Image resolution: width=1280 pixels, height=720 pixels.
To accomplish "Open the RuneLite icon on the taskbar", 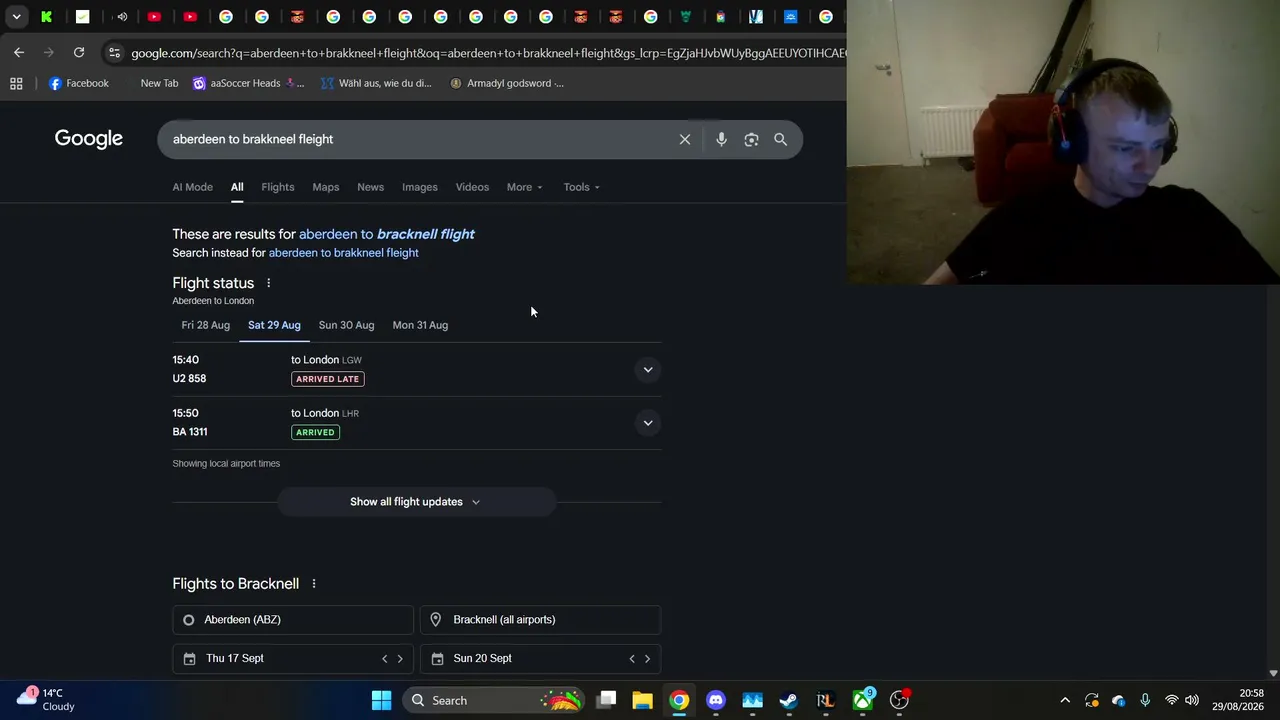I will 825,700.
